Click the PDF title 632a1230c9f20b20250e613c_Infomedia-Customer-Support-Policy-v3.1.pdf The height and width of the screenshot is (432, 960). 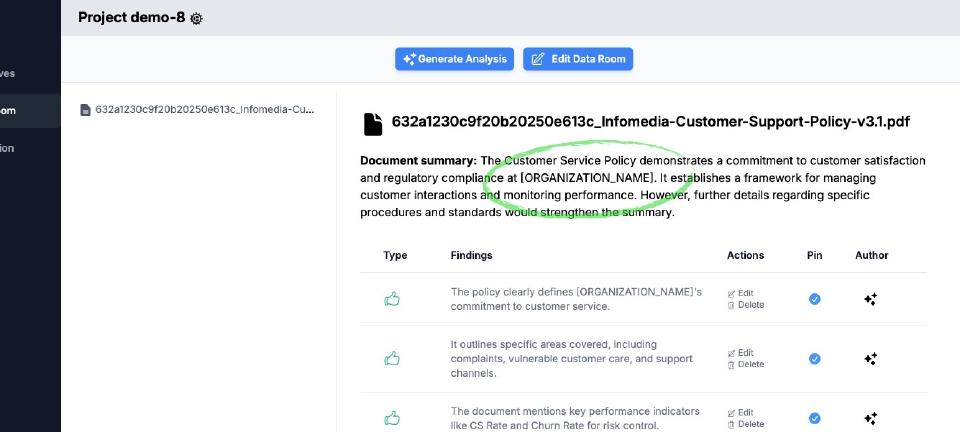tap(650, 122)
